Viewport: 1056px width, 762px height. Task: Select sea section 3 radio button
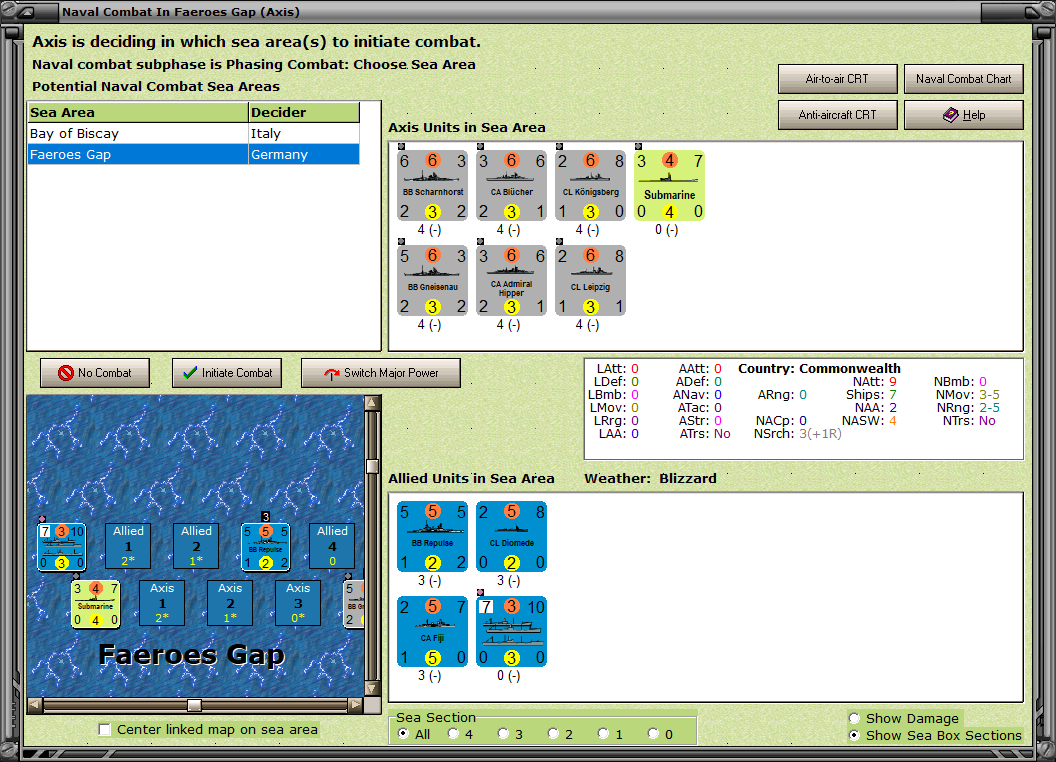click(x=503, y=734)
